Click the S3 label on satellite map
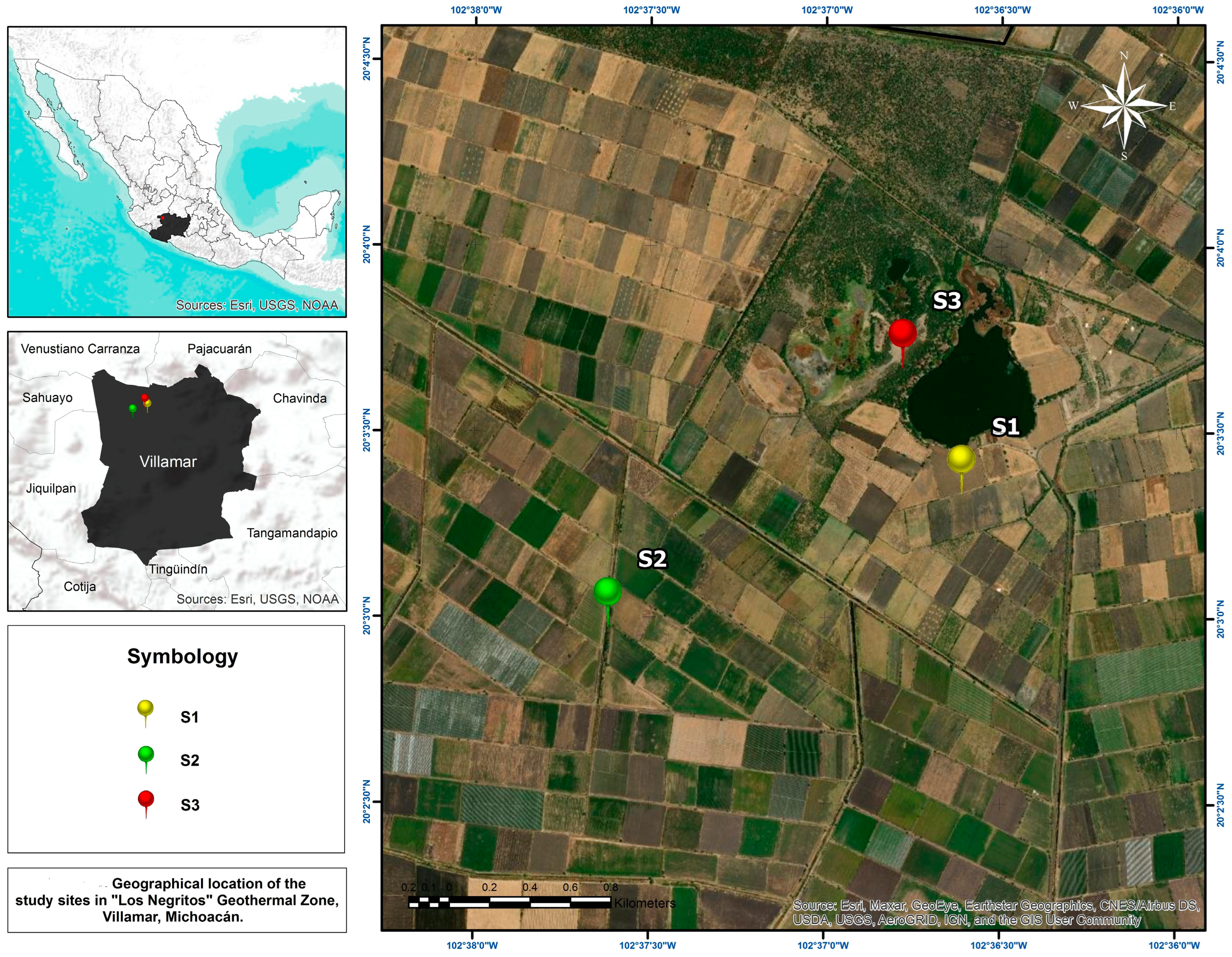1232x957 pixels. click(947, 301)
